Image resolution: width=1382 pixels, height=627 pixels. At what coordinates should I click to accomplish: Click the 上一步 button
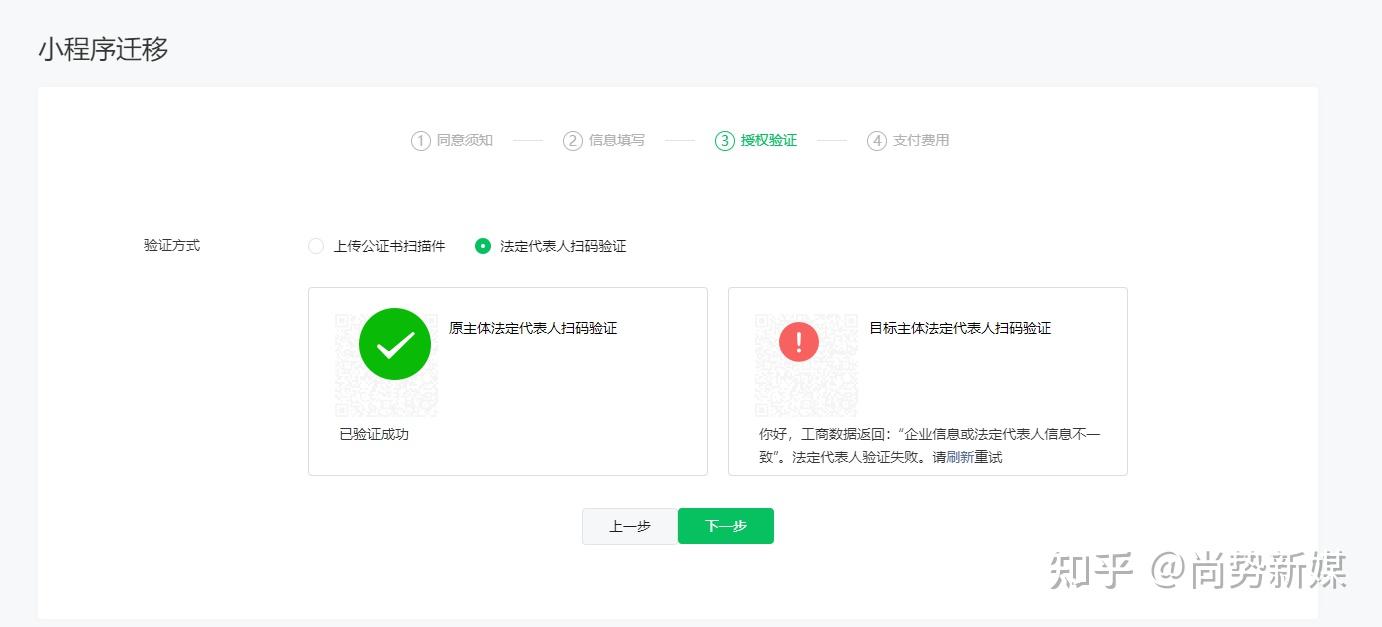pyautogui.click(x=630, y=526)
